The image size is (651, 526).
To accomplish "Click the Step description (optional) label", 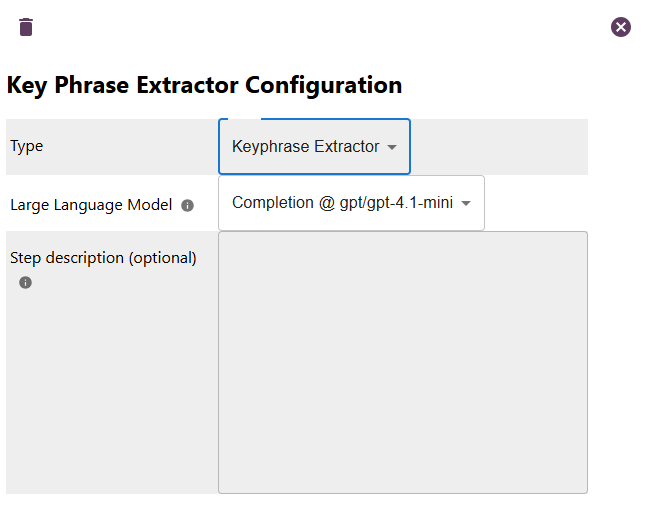I will (x=103, y=258).
